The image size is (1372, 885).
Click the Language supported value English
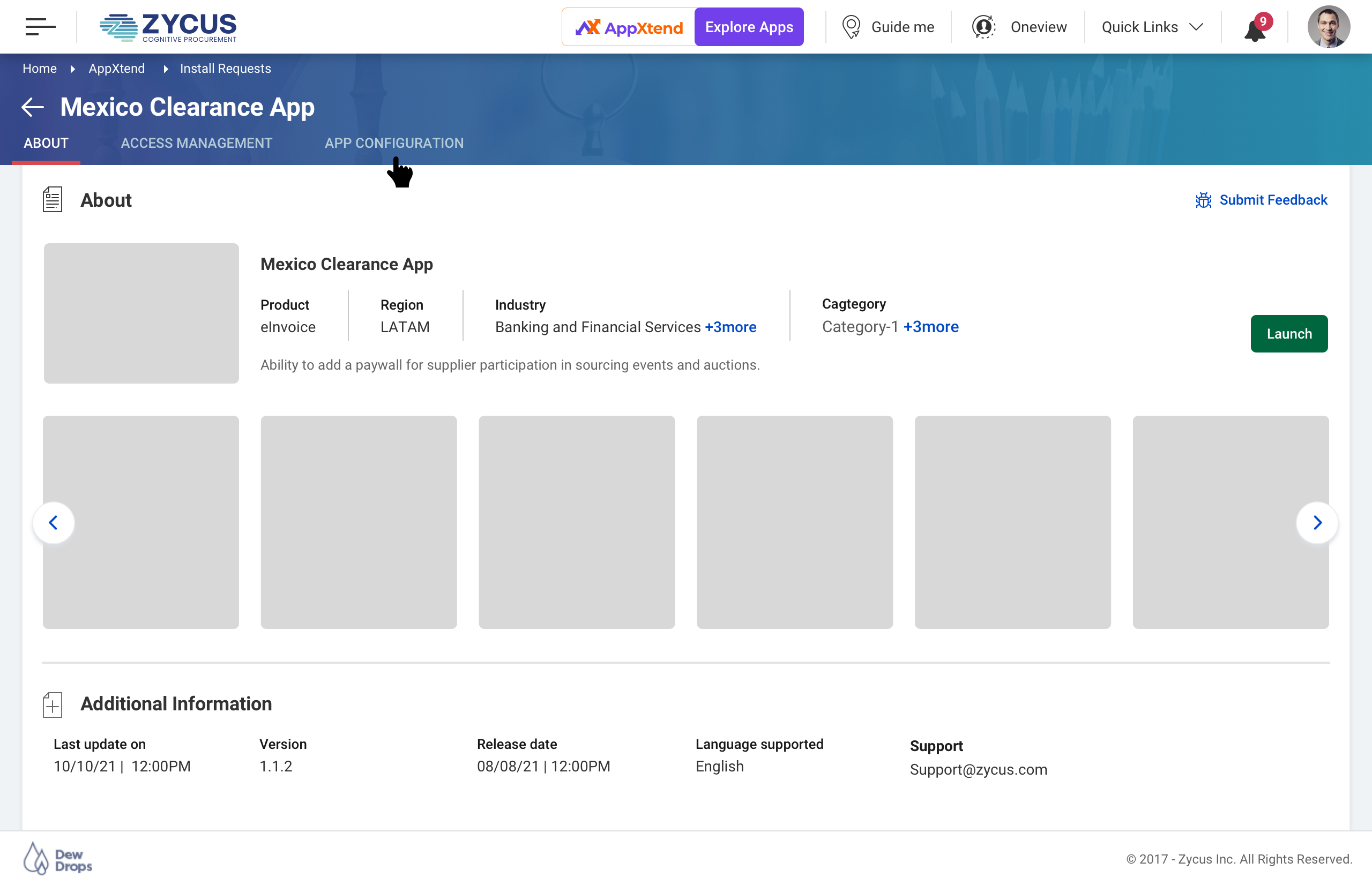pyautogui.click(x=719, y=766)
